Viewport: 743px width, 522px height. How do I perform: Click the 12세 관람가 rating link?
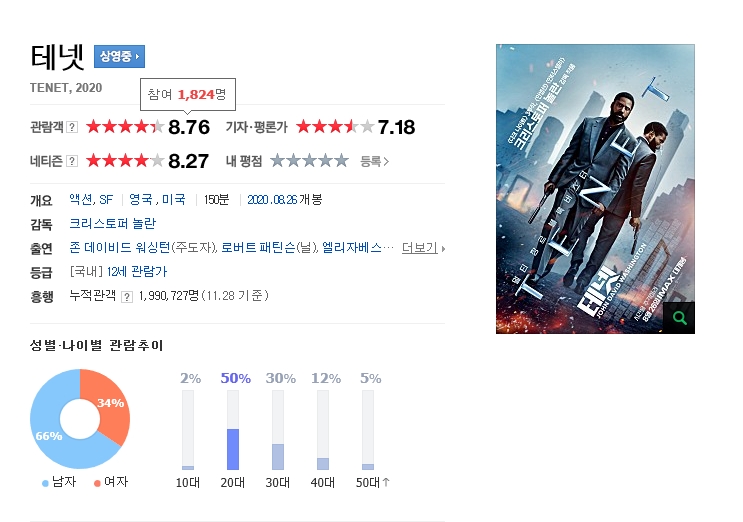click(x=137, y=272)
